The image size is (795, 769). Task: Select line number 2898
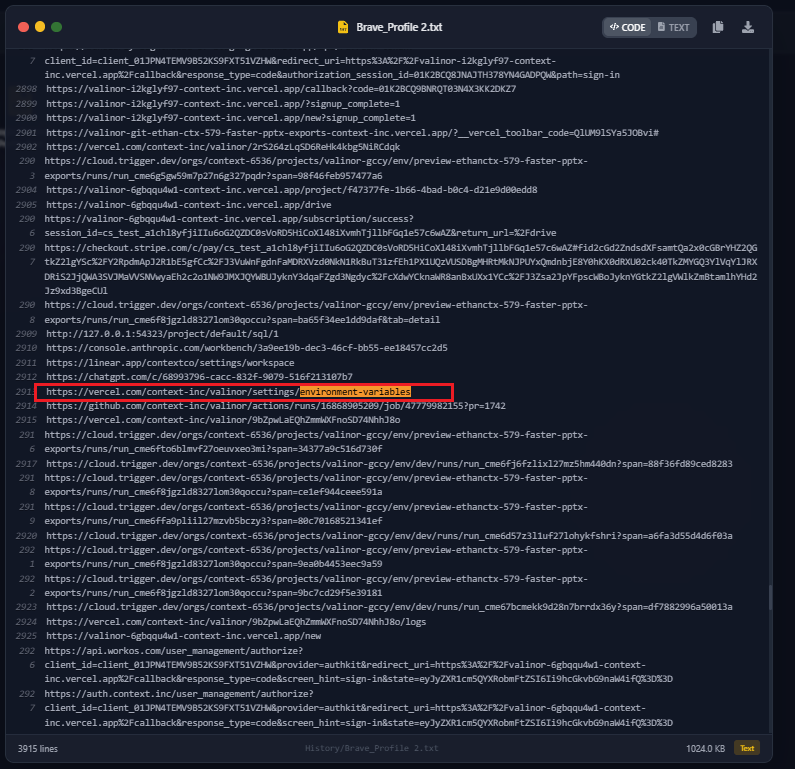26,89
